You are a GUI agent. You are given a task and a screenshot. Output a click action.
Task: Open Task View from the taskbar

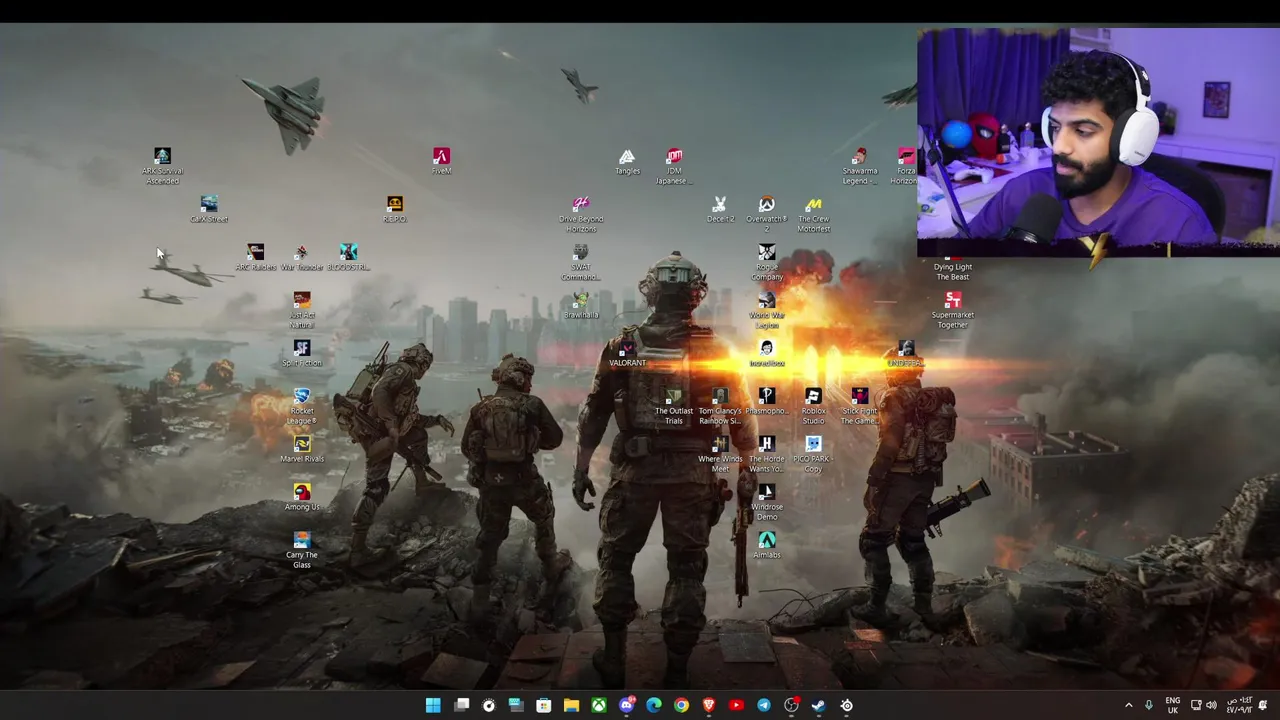point(461,705)
